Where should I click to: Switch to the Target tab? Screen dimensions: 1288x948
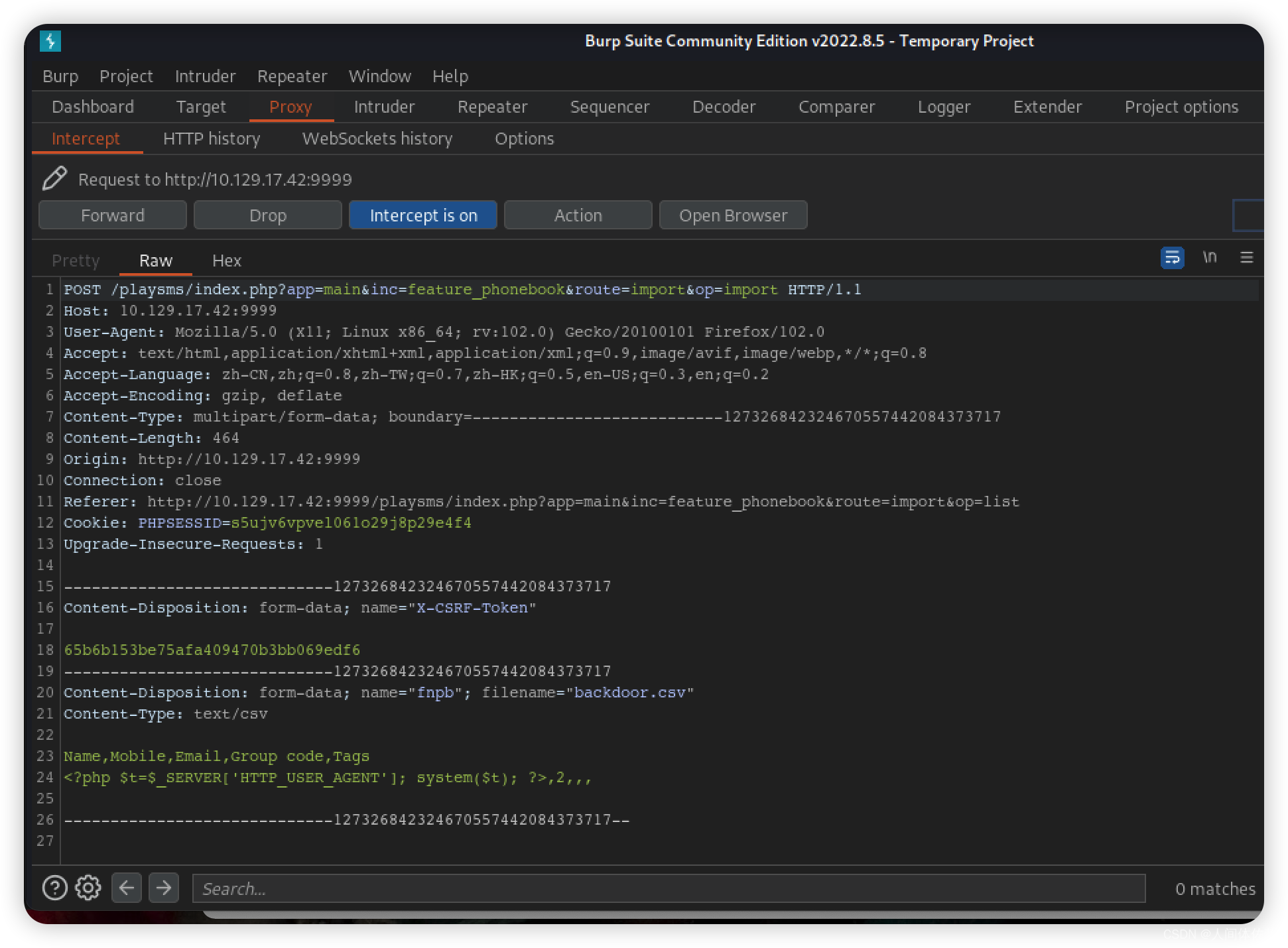coord(201,107)
